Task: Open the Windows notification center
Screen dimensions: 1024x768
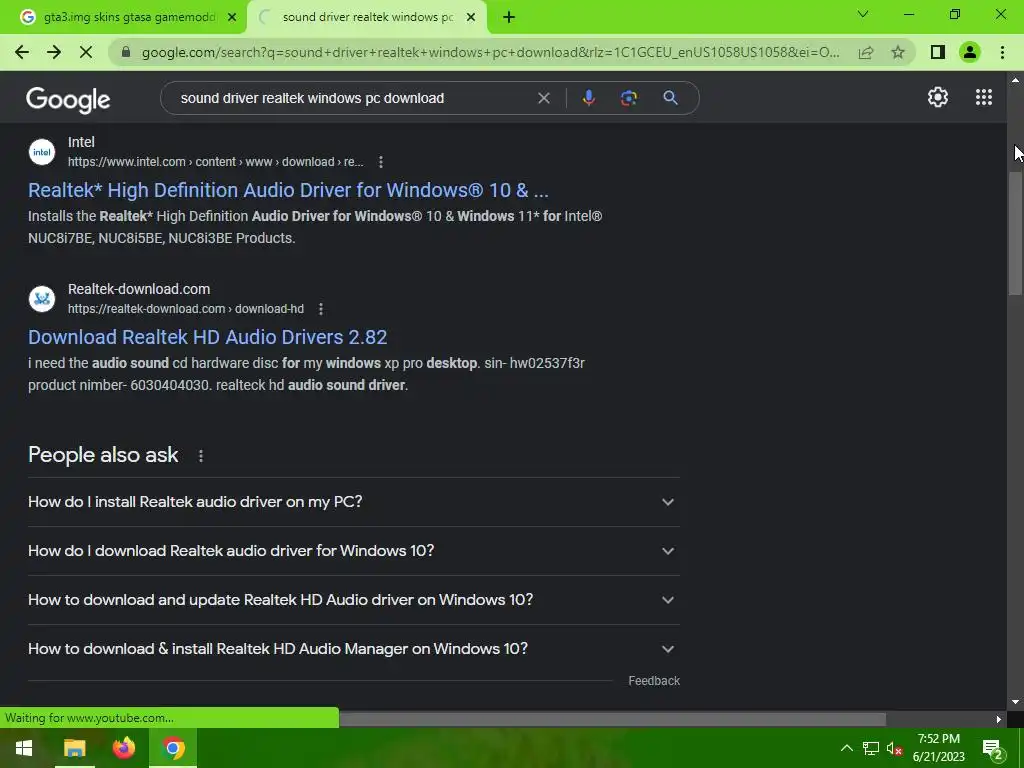Action: click(992, 748)
